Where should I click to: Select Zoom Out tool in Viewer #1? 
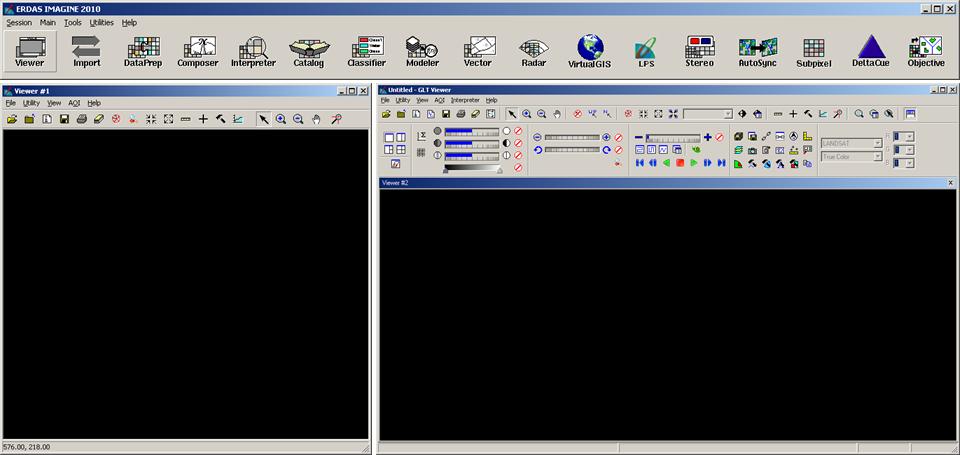pos(298,119)
